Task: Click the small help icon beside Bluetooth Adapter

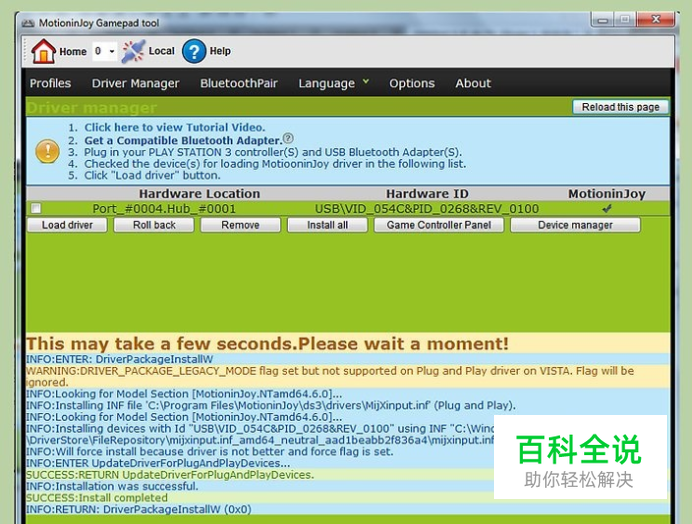Action: click(288, 138)
